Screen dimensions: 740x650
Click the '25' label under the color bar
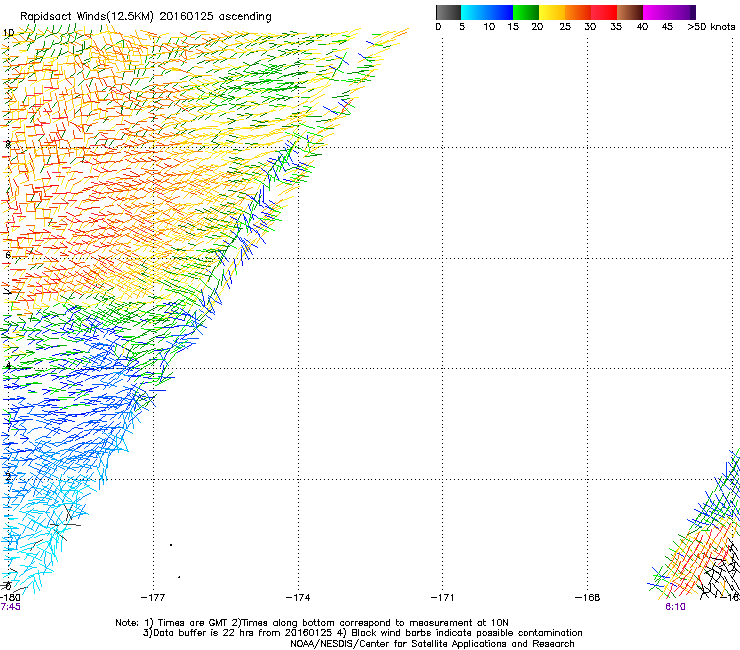tap(565, 27)
